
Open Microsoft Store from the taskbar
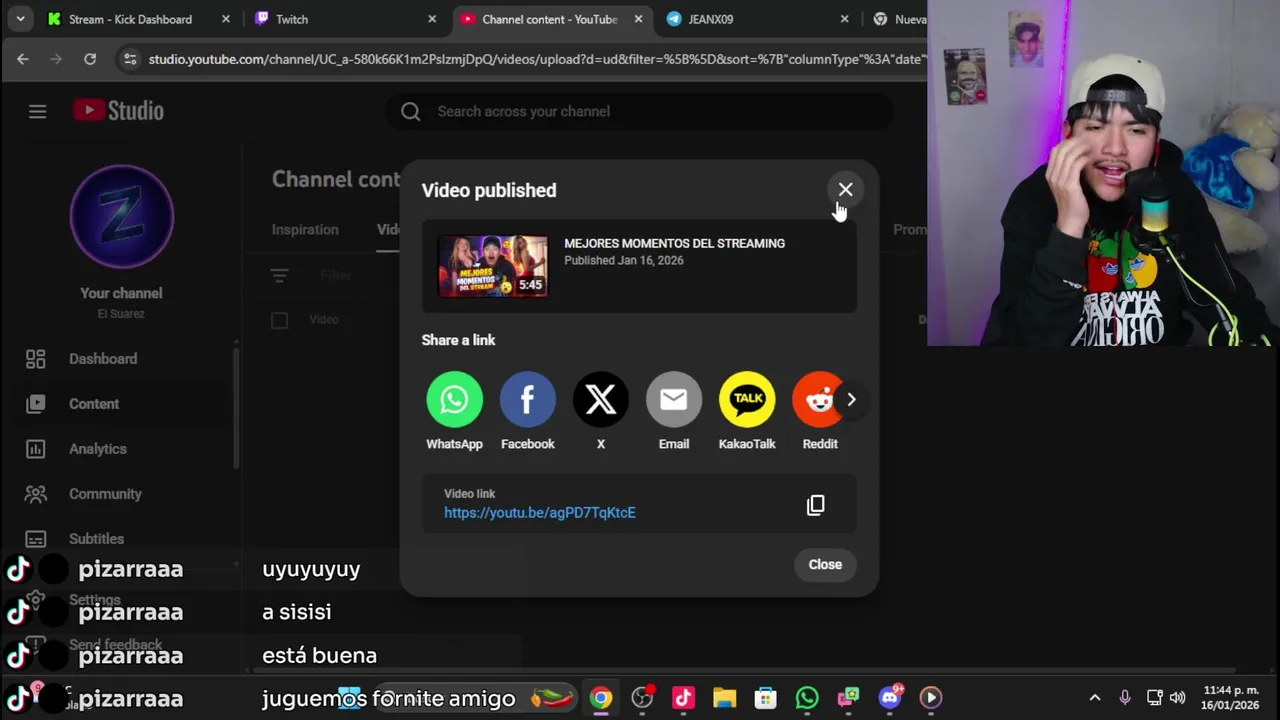(x=766, y=698)
